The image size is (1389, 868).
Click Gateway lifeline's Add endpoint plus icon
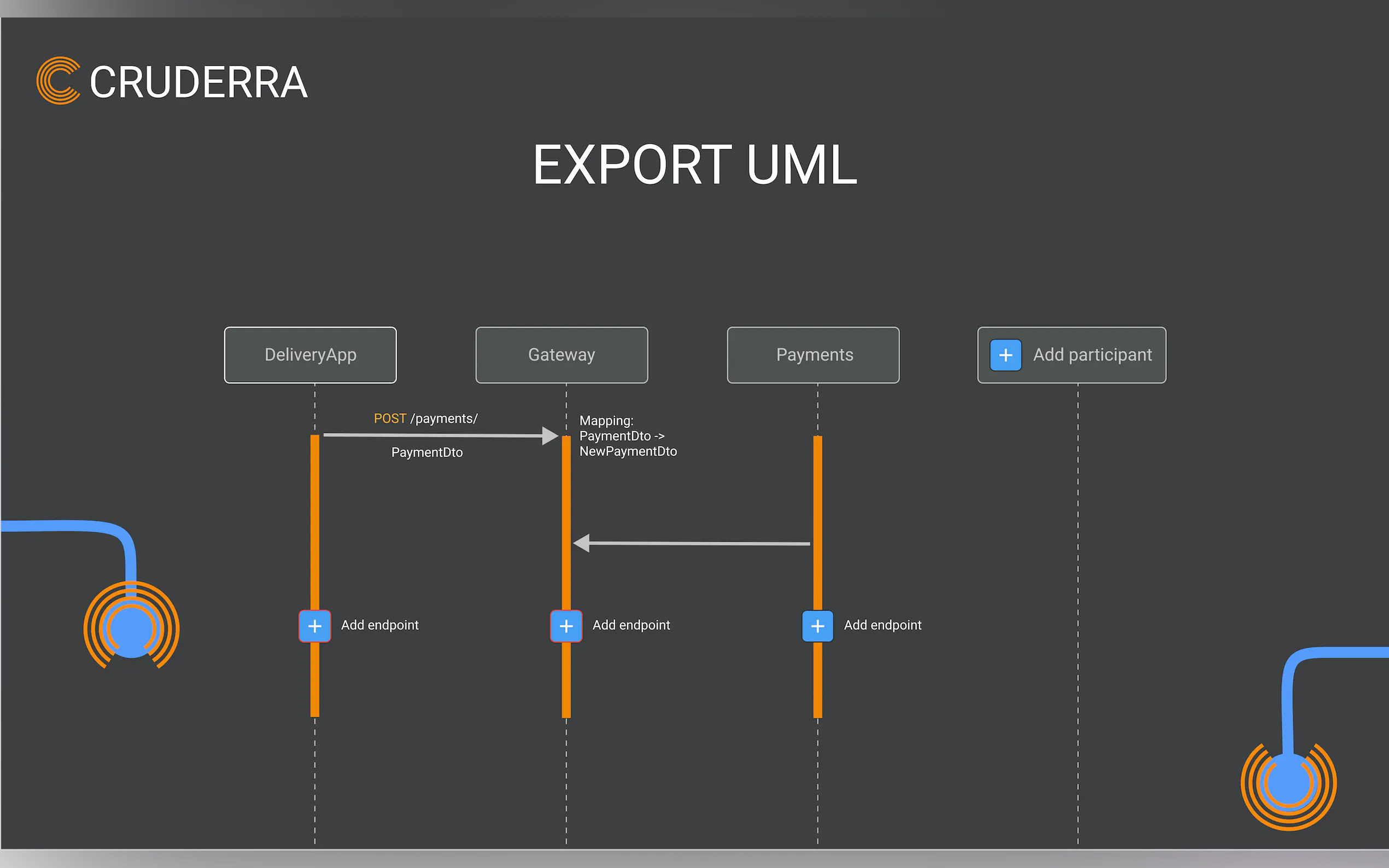tap(566, 626)
